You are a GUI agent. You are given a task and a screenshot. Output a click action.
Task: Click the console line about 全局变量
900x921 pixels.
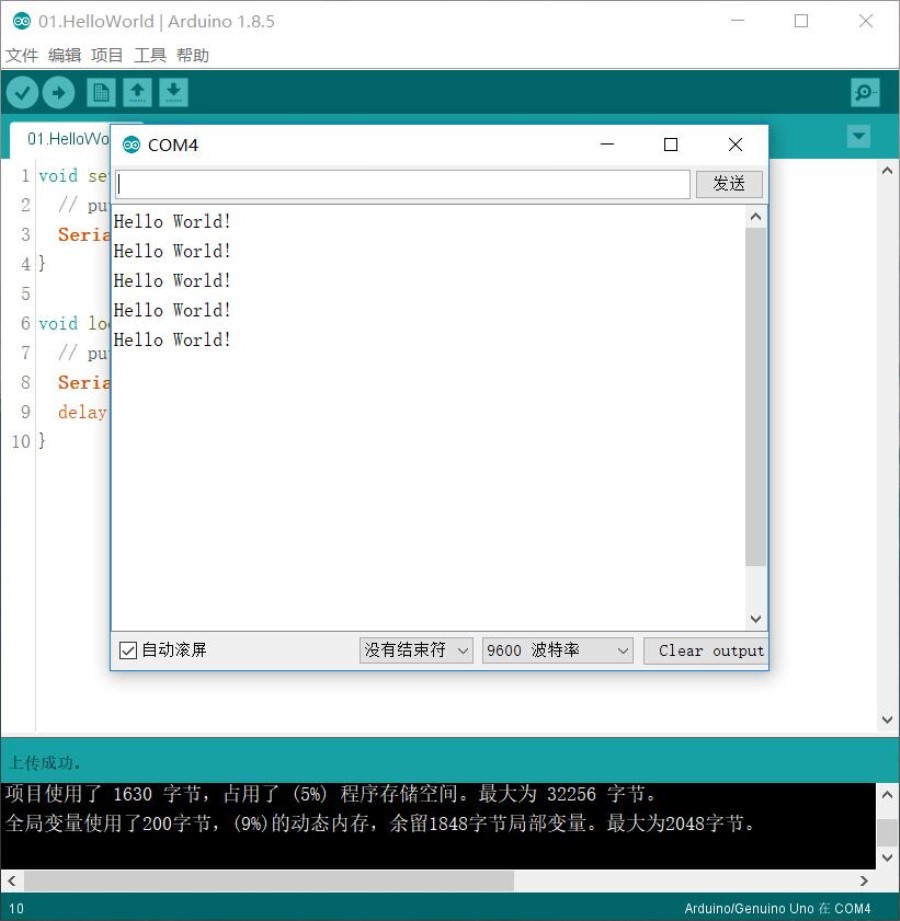click(x=381, y=823)
